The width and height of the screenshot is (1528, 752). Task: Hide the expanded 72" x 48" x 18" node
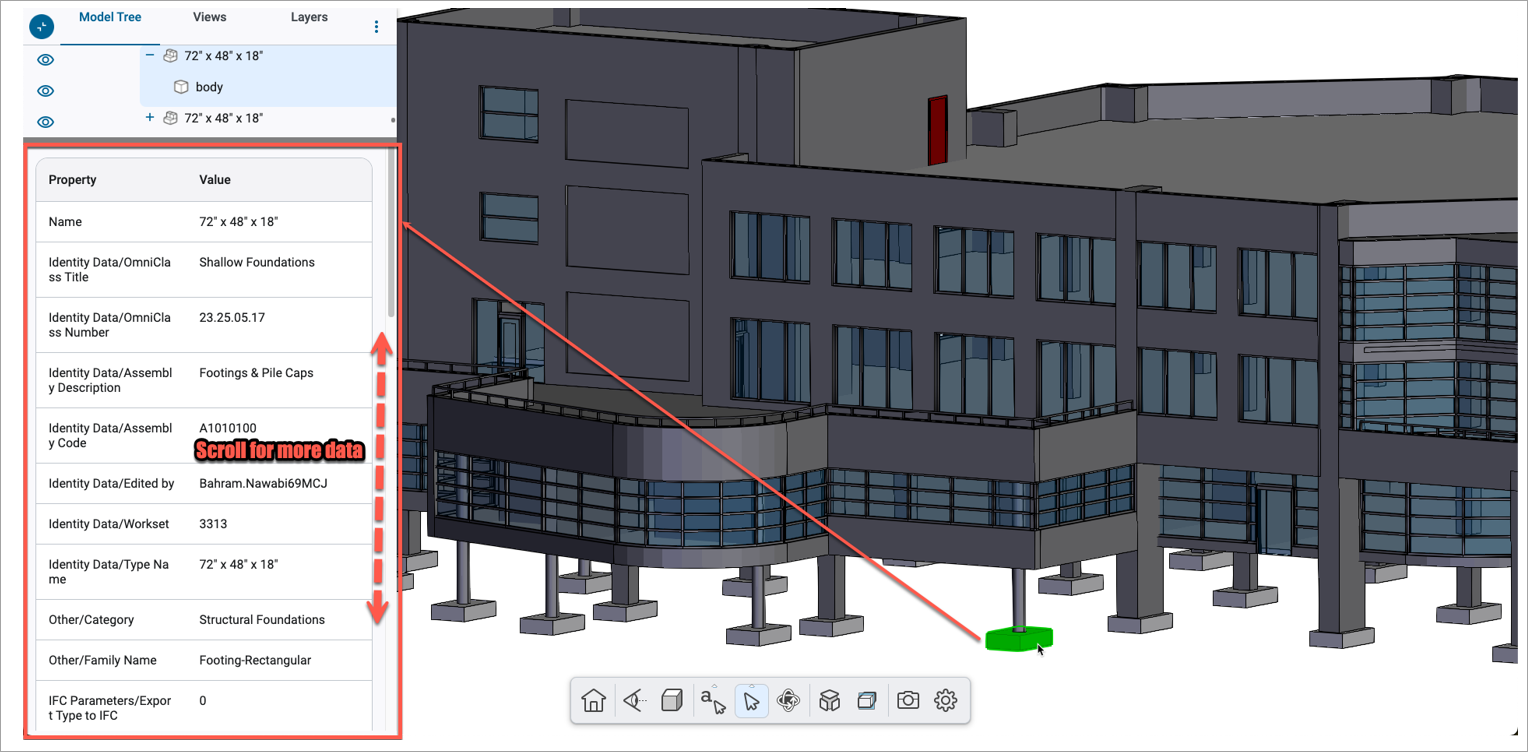45,60
